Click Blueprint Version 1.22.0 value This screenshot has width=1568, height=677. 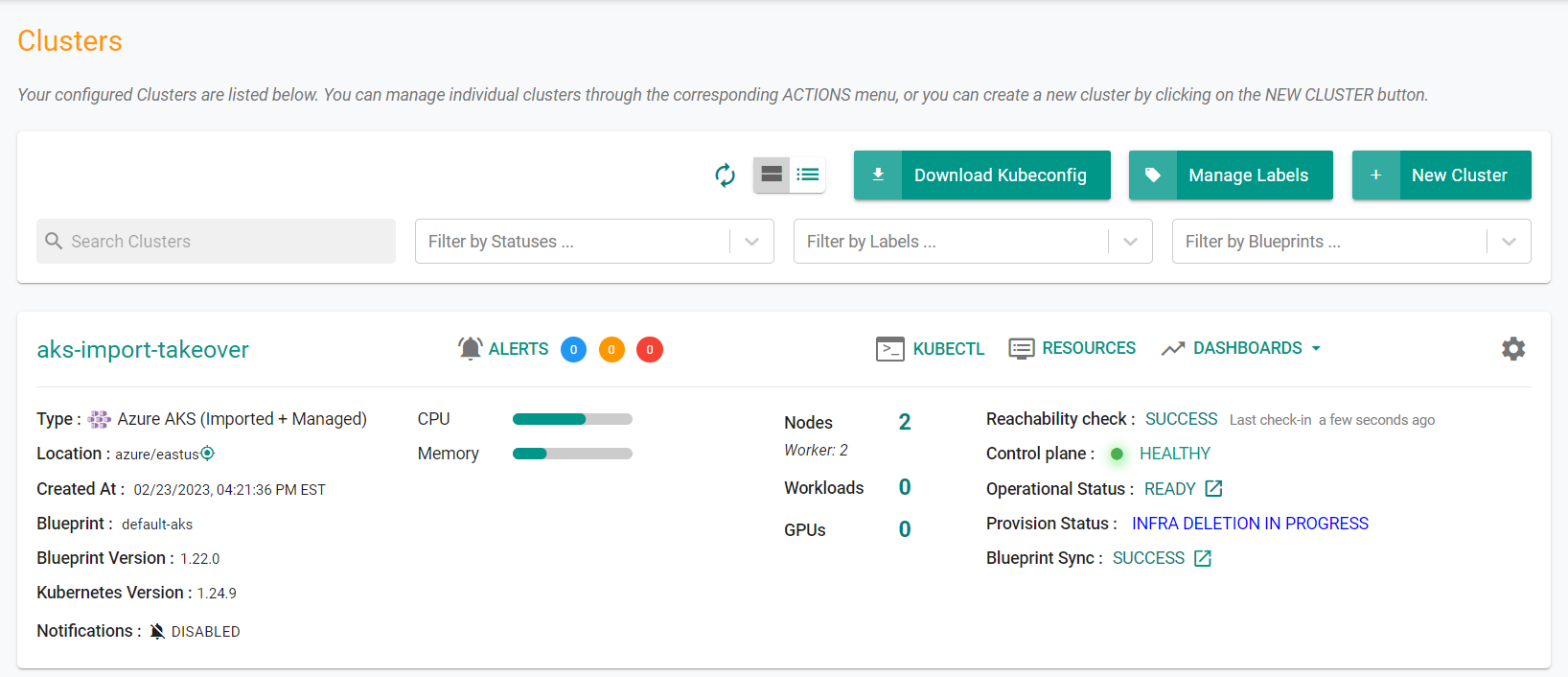pyautogui.click(x=200, y=559)
